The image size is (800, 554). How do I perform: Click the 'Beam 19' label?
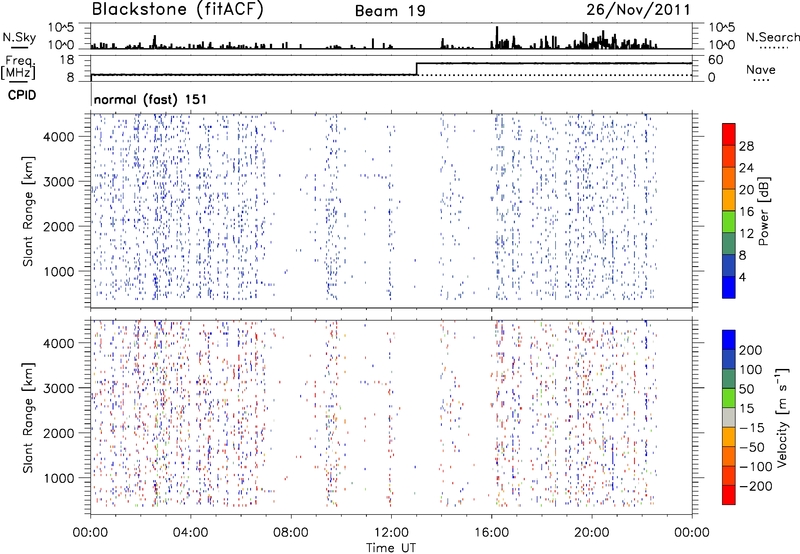[x=390, y=11]
